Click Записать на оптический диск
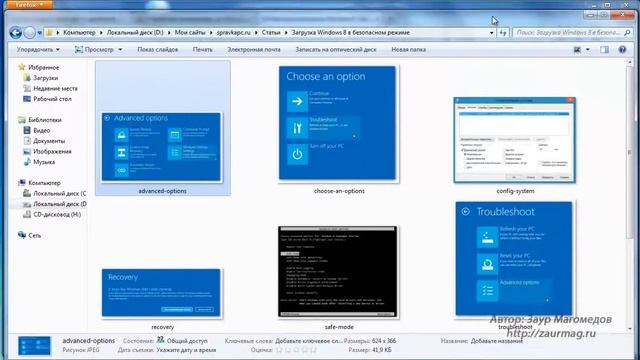Image resolution: width=640 pixels, height=360 pixels. (x=336, y=49)
